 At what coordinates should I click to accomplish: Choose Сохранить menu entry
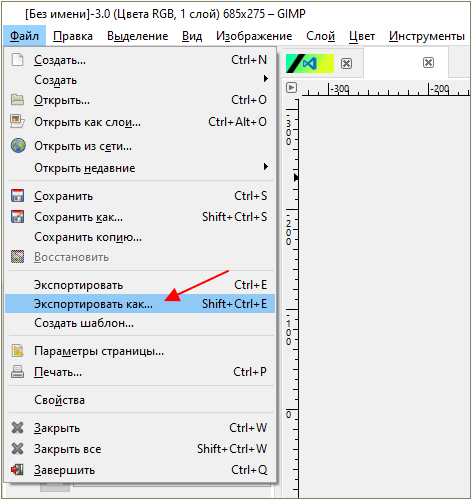[140, 196]
